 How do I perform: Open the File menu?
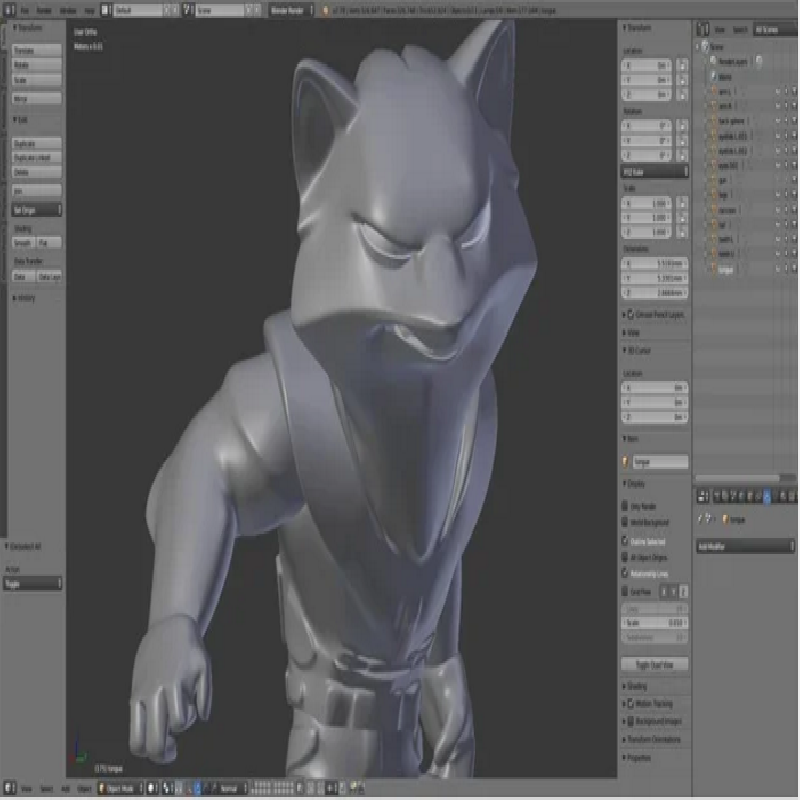point(25,9)
